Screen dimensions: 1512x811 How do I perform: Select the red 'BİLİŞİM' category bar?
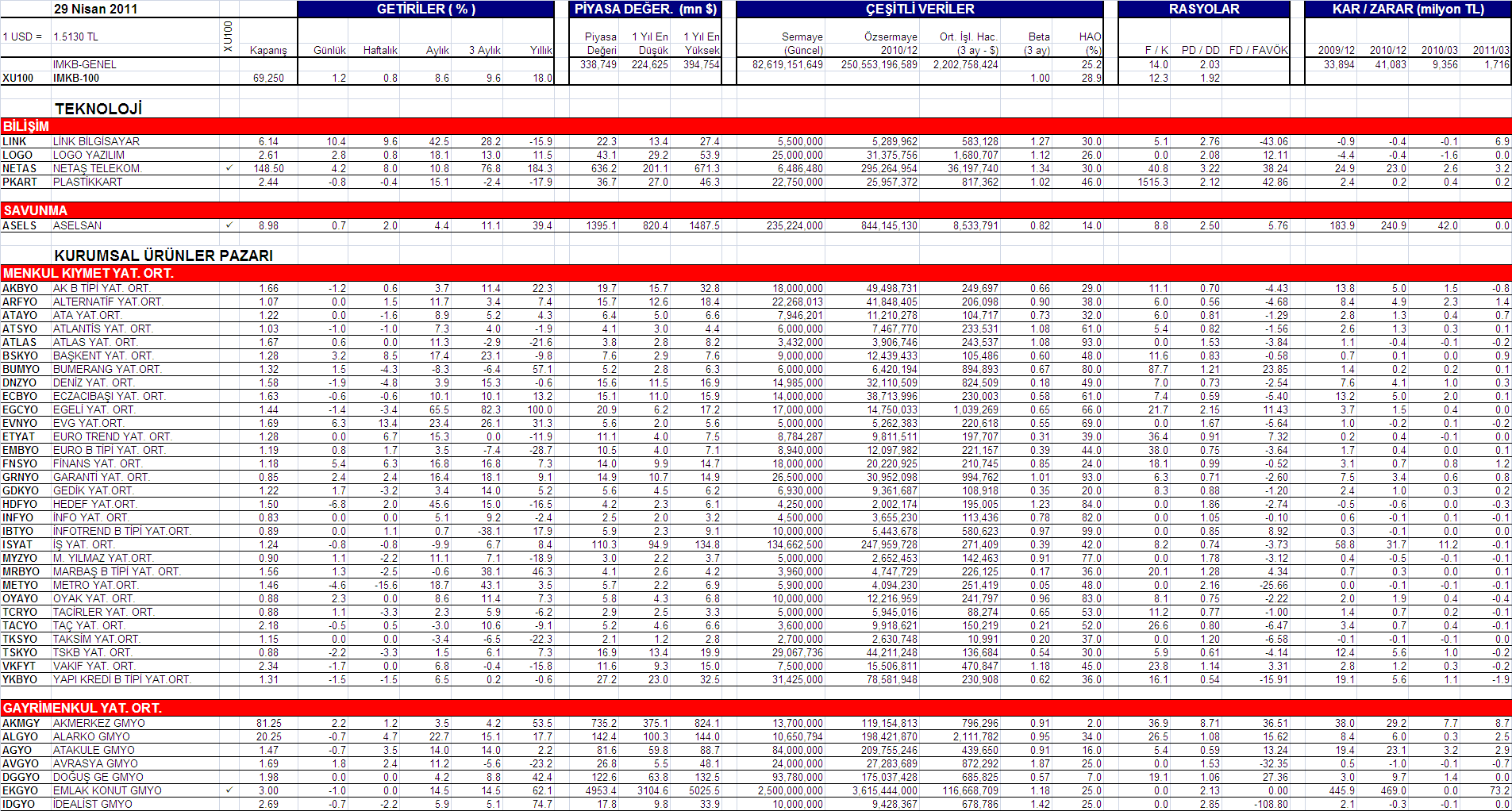click(756, 126)
